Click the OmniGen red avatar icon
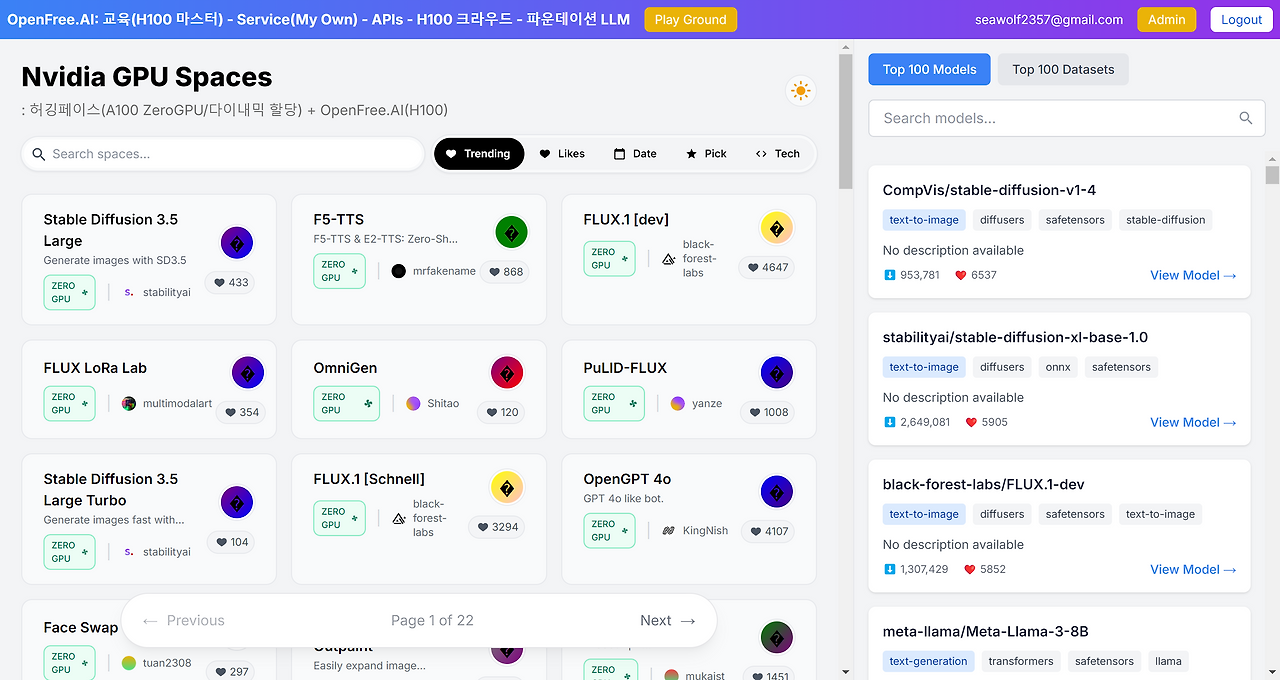The width and height of the screenshot is (1280, 680). pyautogui.click(x=507, y=373)
